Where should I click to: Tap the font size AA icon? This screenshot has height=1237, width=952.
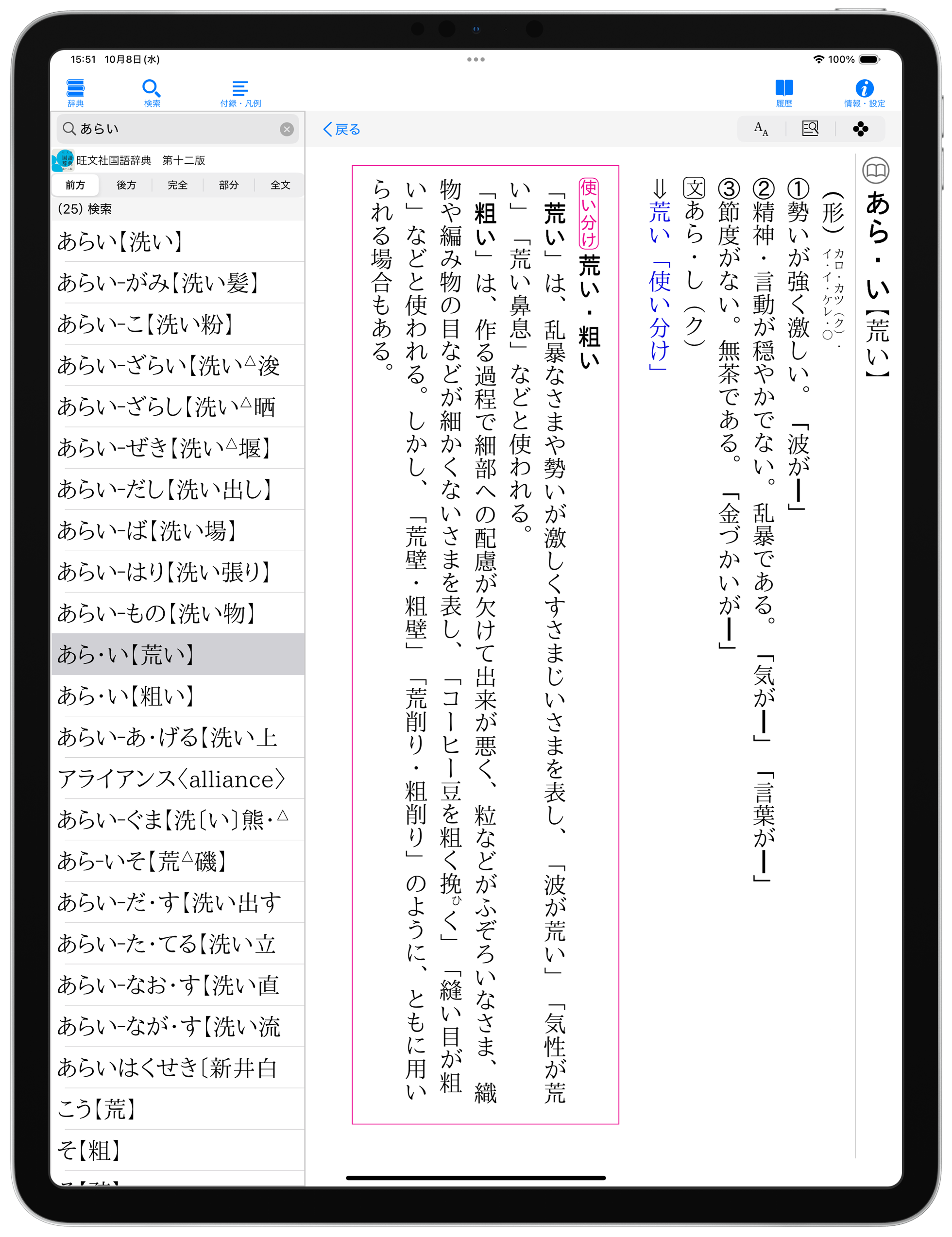761,129
